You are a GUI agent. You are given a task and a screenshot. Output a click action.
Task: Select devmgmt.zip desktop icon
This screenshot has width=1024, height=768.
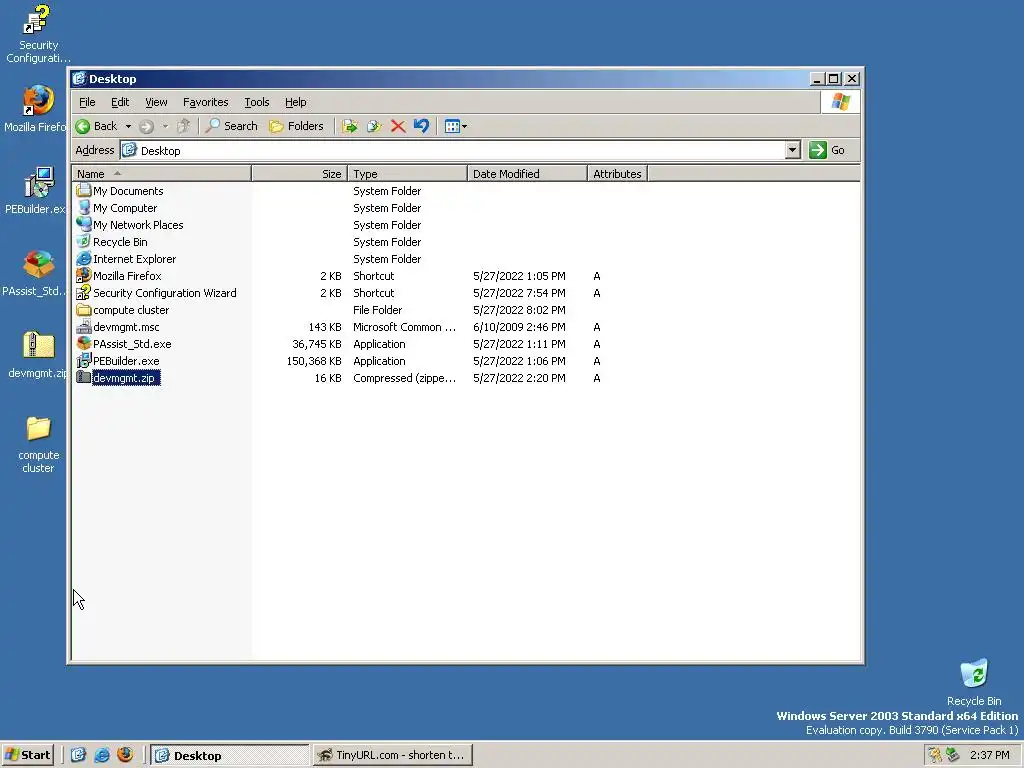[38, 355]
